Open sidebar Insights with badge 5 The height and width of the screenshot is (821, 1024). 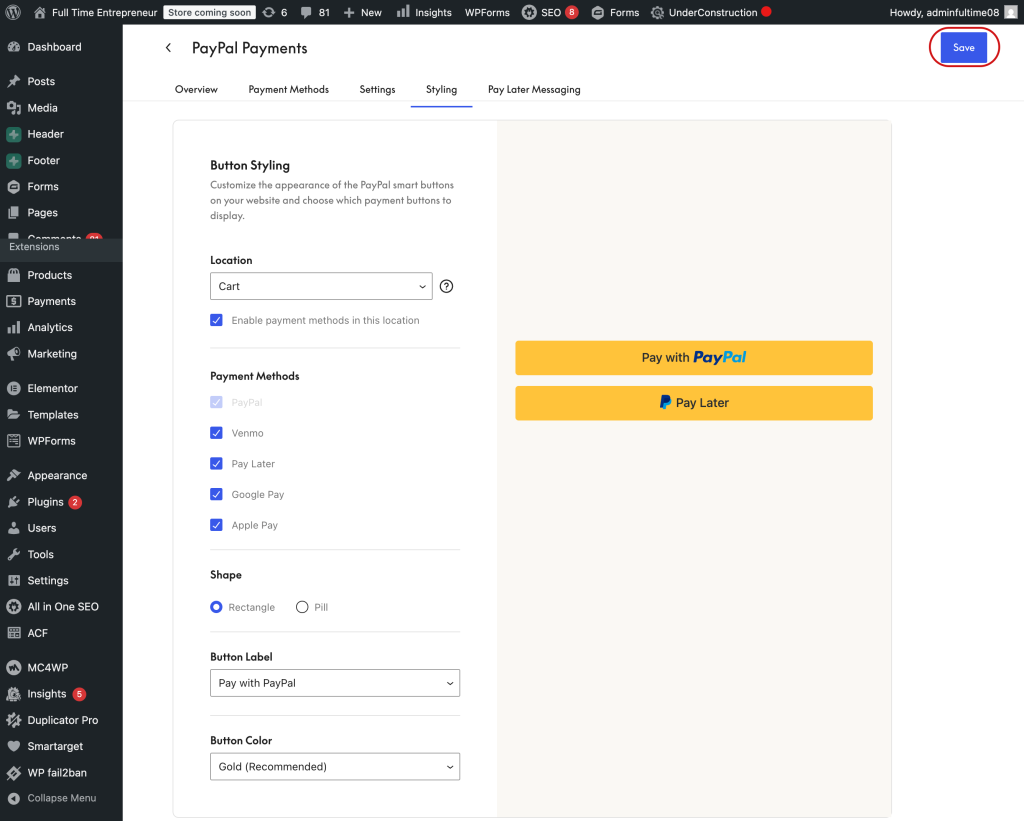[47, 694]
